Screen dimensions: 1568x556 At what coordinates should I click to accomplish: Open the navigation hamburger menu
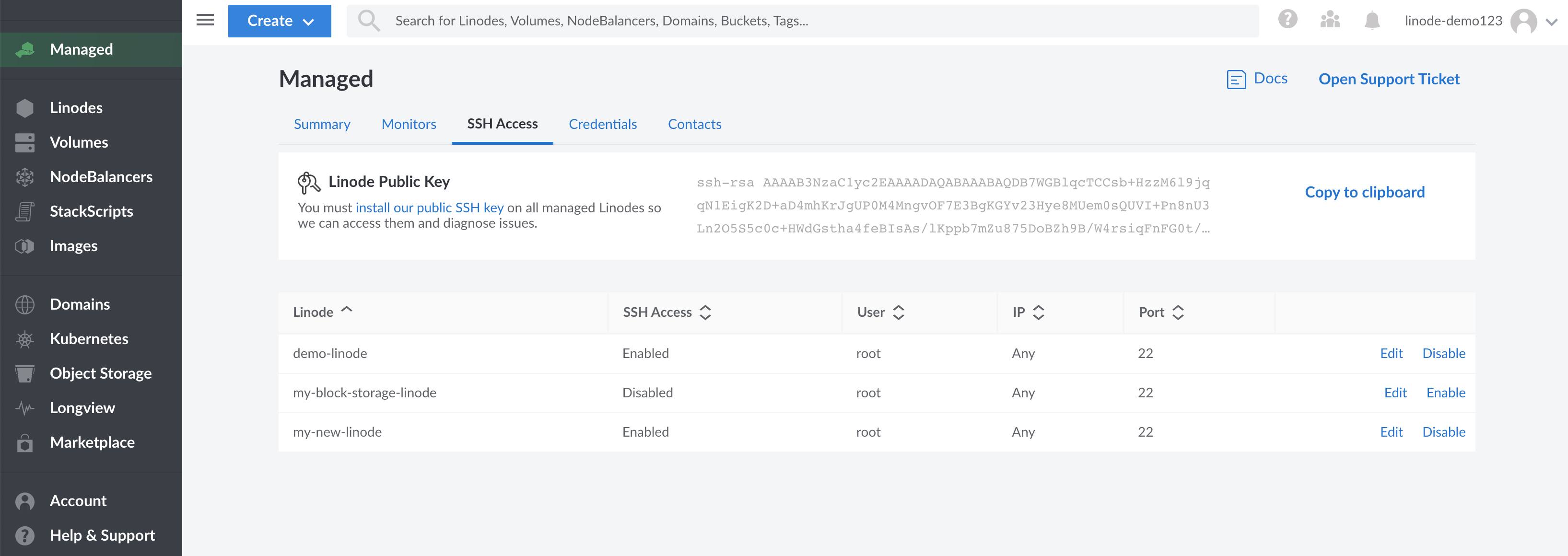[x=205, y=20]
